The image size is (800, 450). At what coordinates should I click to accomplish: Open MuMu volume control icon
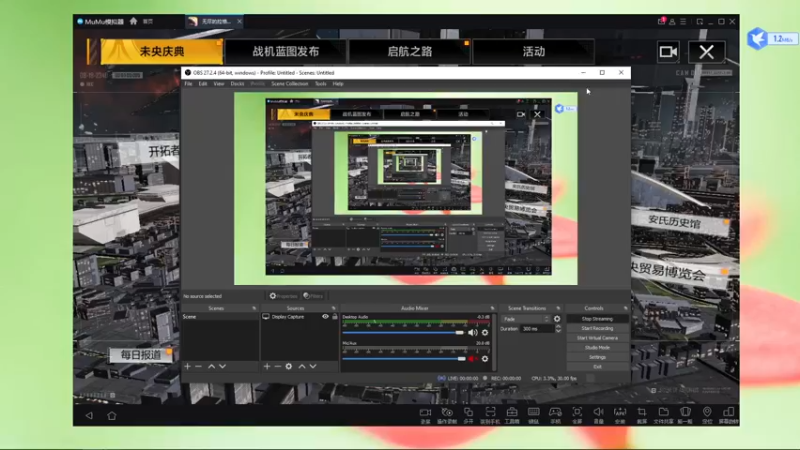[x=598, y=415]
